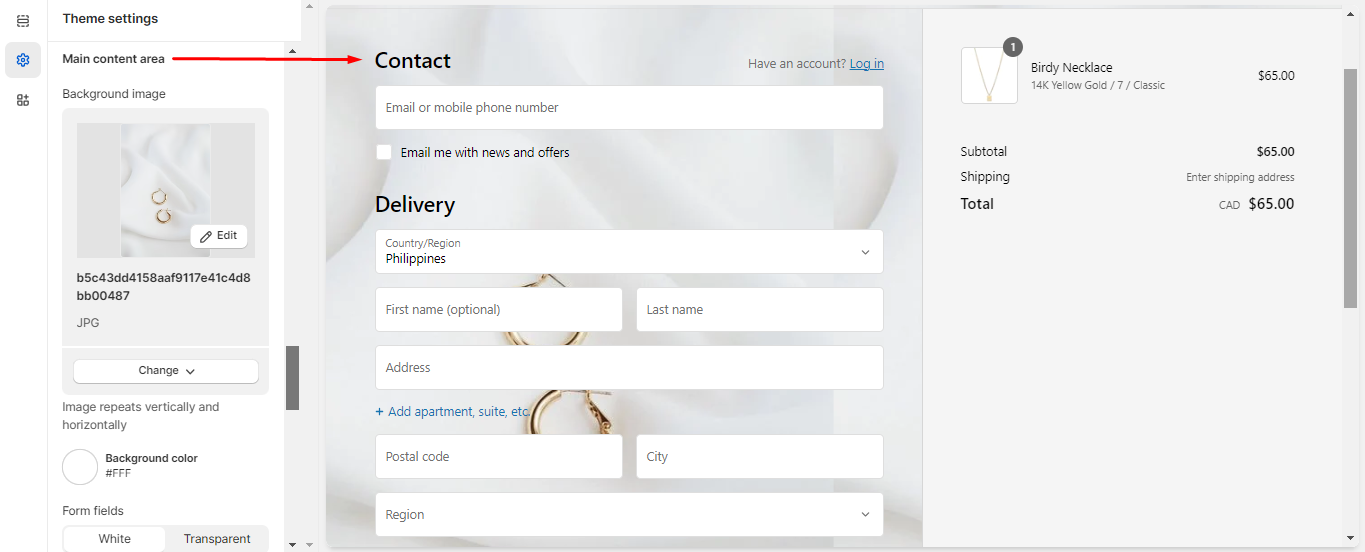Open the Background color swatch

coord(80,467)
